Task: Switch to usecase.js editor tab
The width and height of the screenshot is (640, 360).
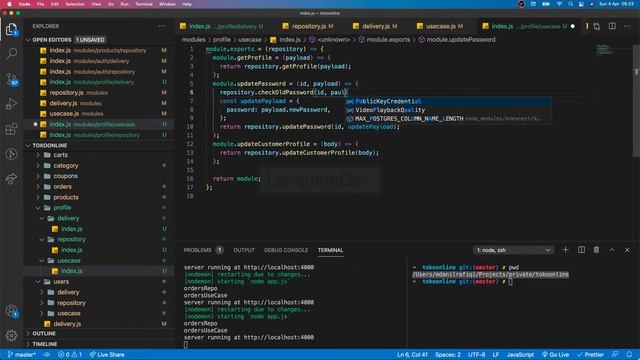Action: click(x=441, y=26)
